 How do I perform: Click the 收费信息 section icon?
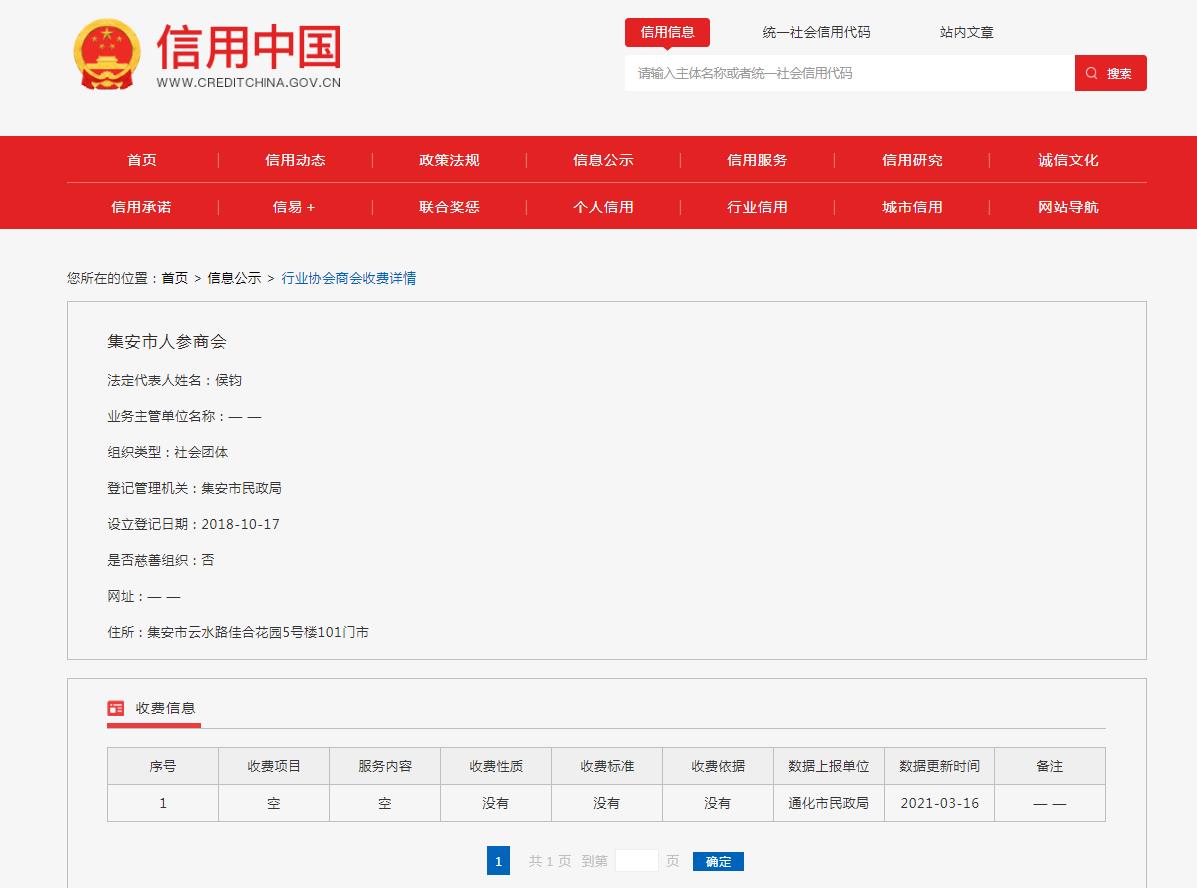pos(116,708)
